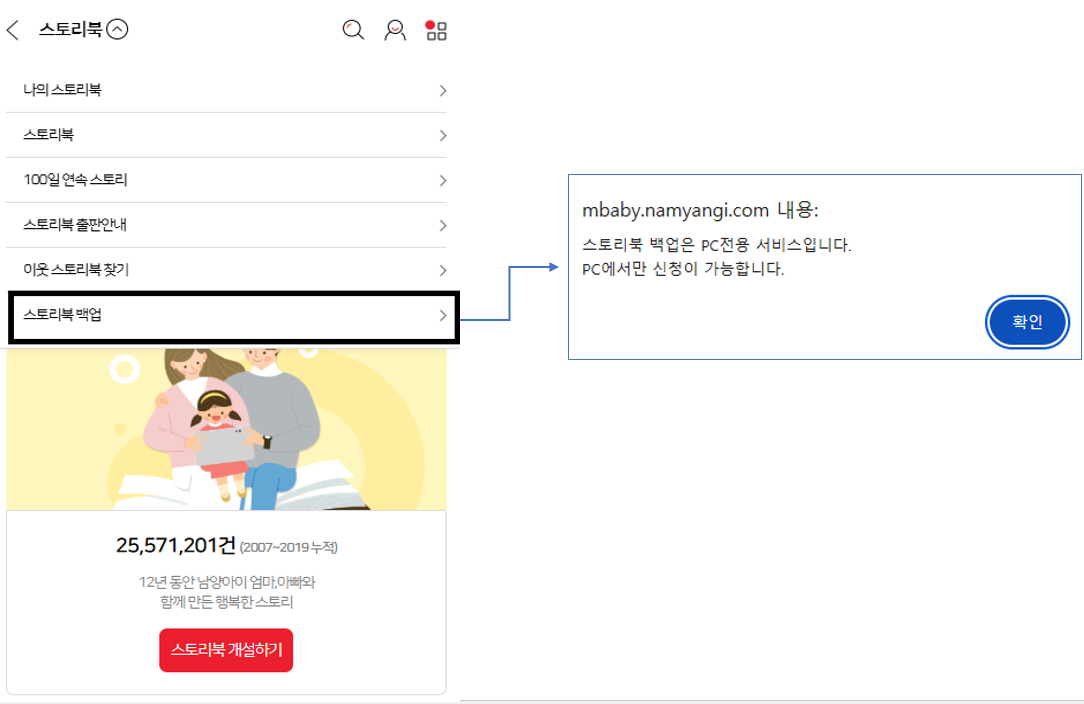Click the chevron on the 스토리북 백업 row
Screen dimensions: 1084x704
click(442, 316)
